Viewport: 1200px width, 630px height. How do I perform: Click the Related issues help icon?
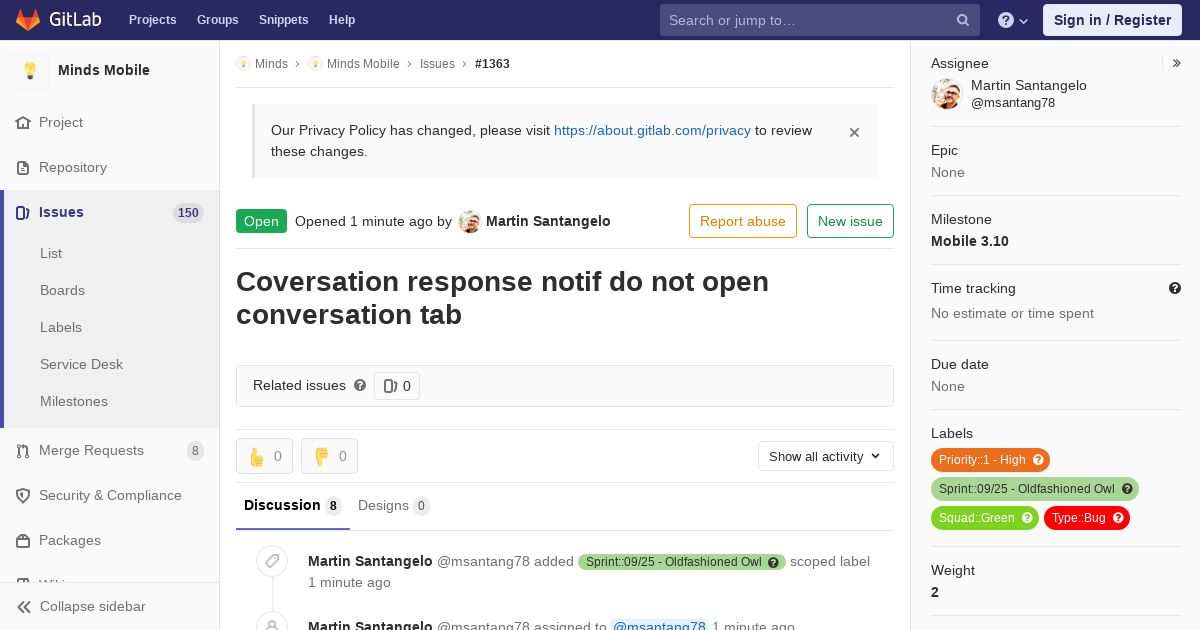[360, 385]
